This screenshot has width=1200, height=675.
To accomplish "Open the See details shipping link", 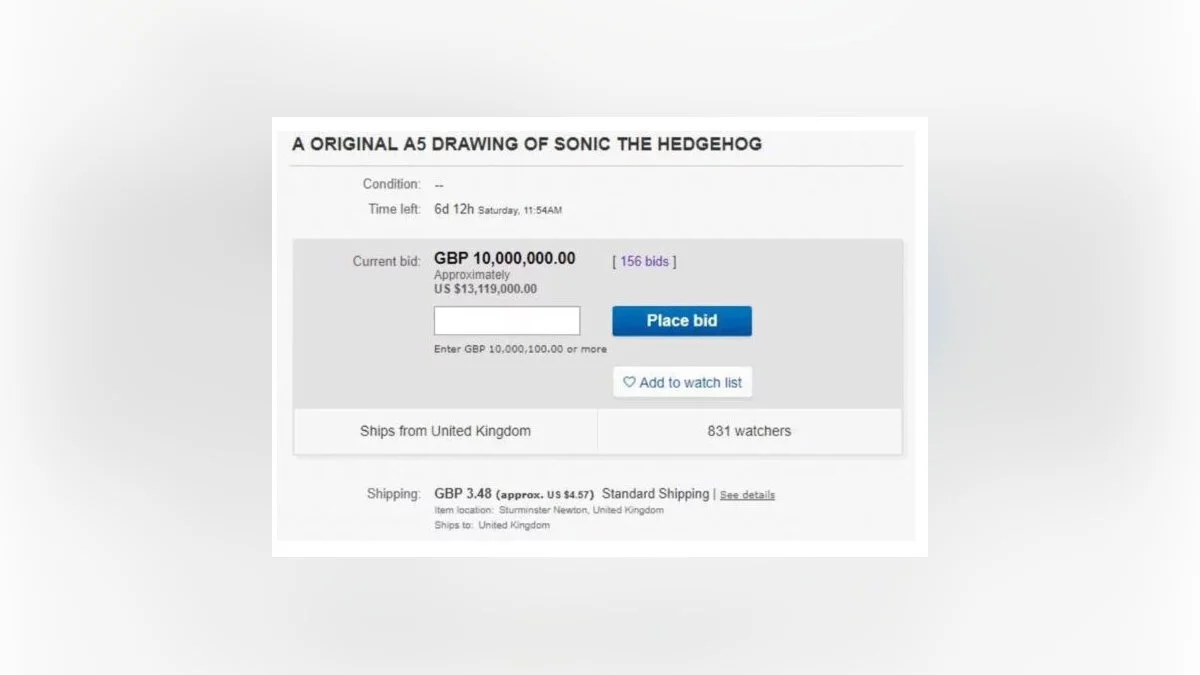I will click(x=747, y=495).
